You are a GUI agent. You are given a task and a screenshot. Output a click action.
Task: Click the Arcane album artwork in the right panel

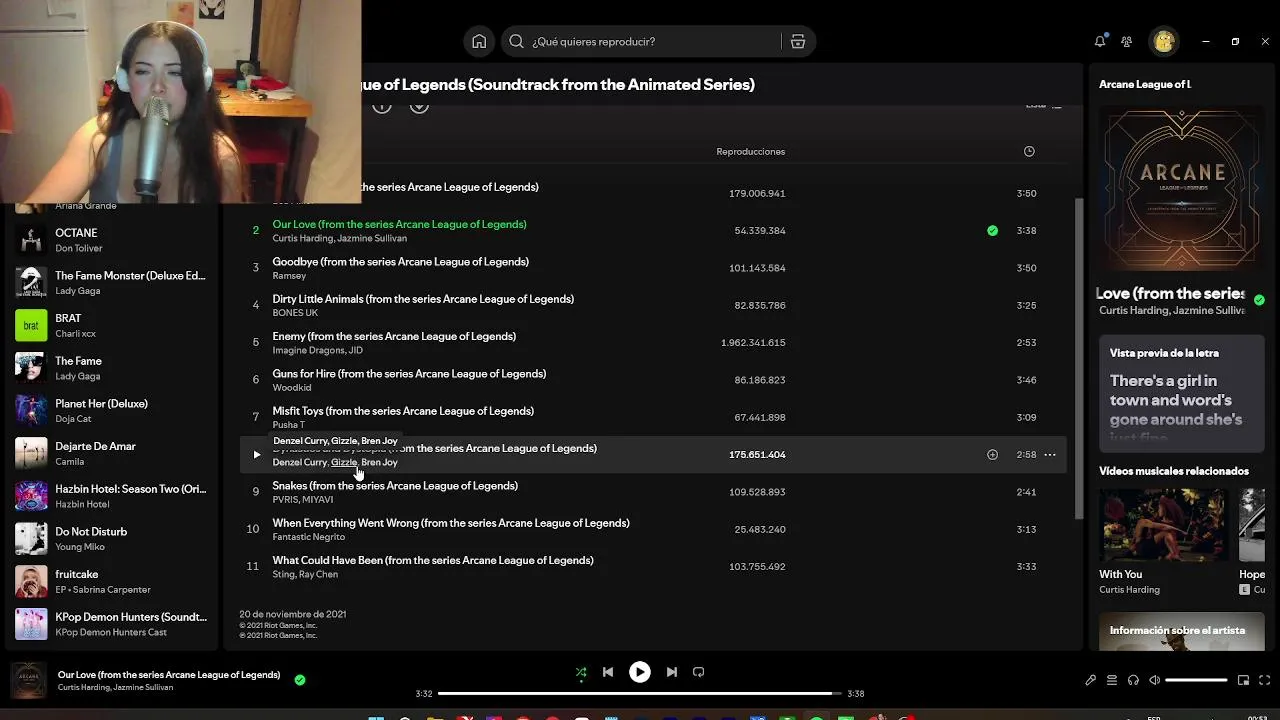(x=1181, y=188)
